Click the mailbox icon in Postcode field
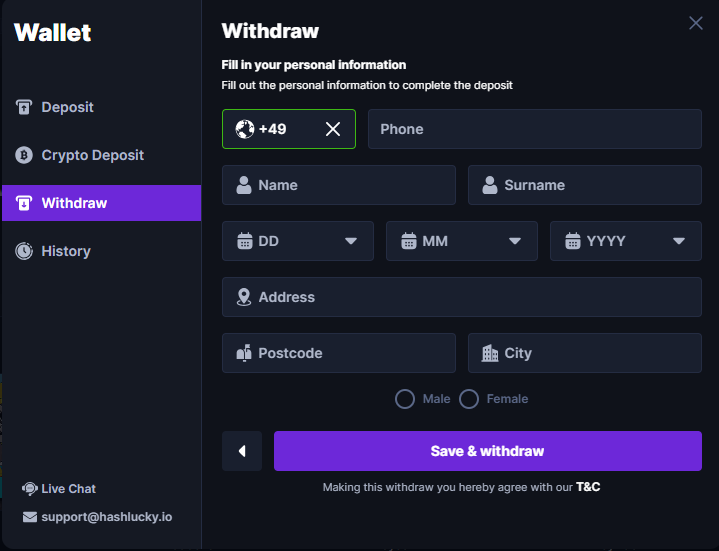 pyautogui.click(x=244, y=353)
